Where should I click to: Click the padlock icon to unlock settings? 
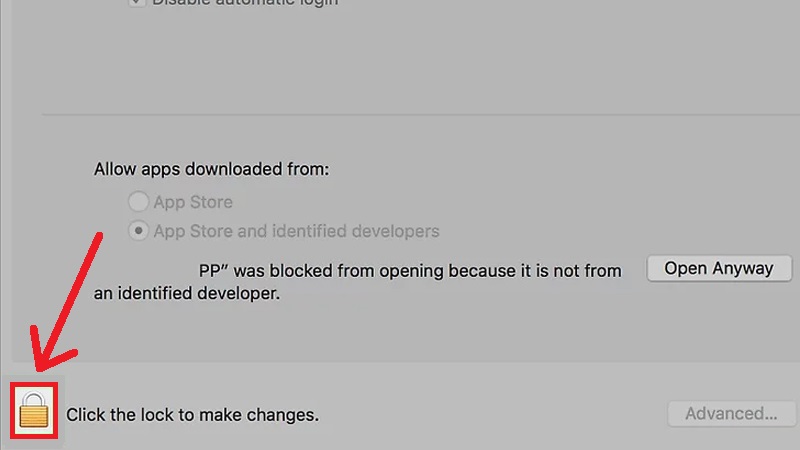(34, 410)
